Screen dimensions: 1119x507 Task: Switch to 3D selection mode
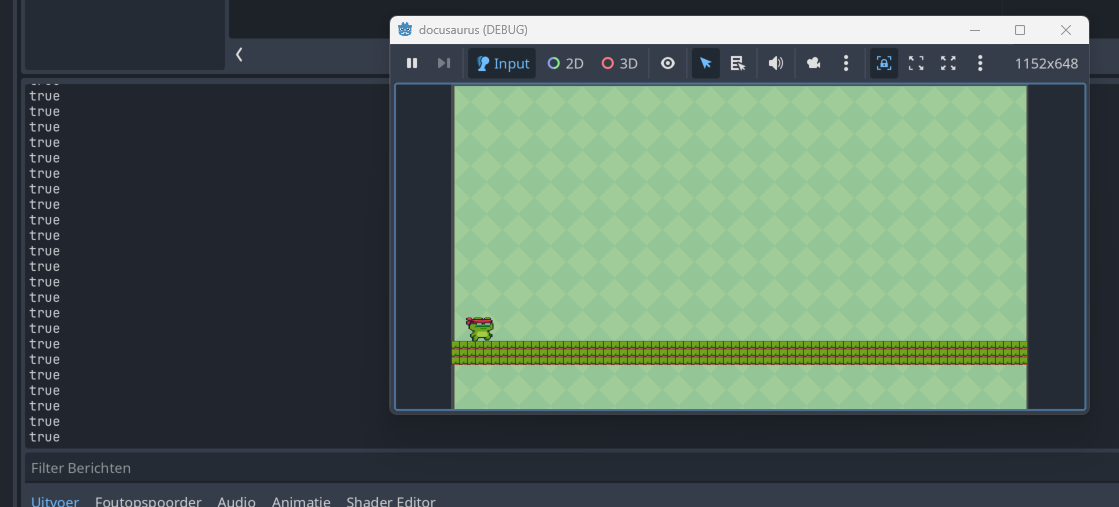pyautogui.click(x=619, y=63)
